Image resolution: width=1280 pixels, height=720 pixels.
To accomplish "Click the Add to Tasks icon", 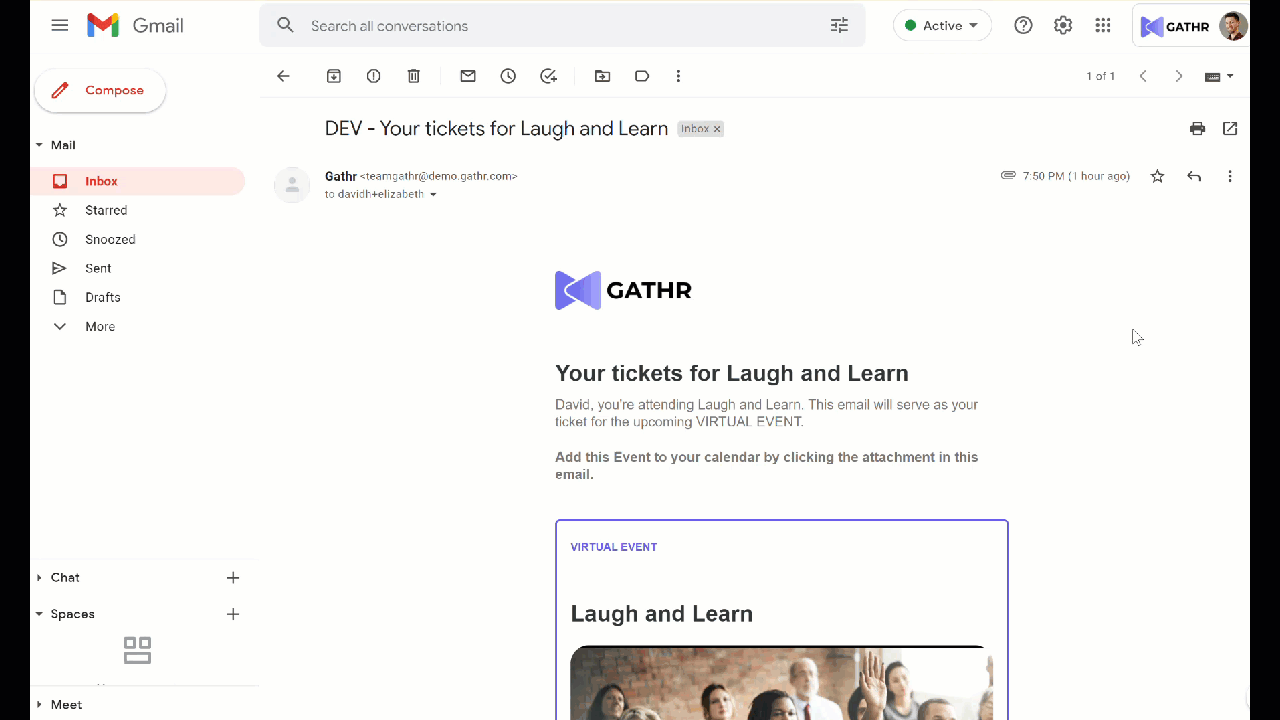I will coord(548,76).
